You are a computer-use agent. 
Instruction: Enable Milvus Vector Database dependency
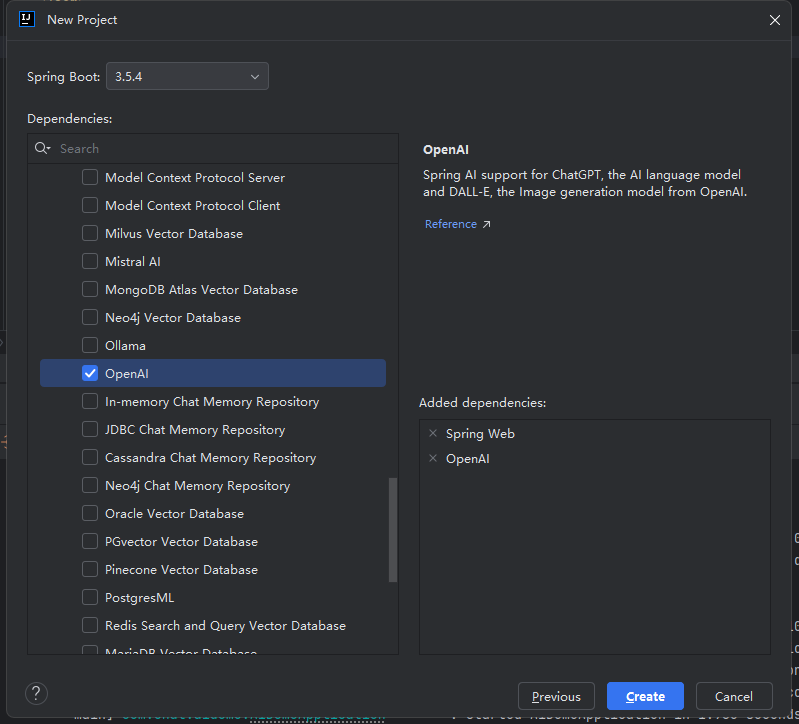[90, 233]
